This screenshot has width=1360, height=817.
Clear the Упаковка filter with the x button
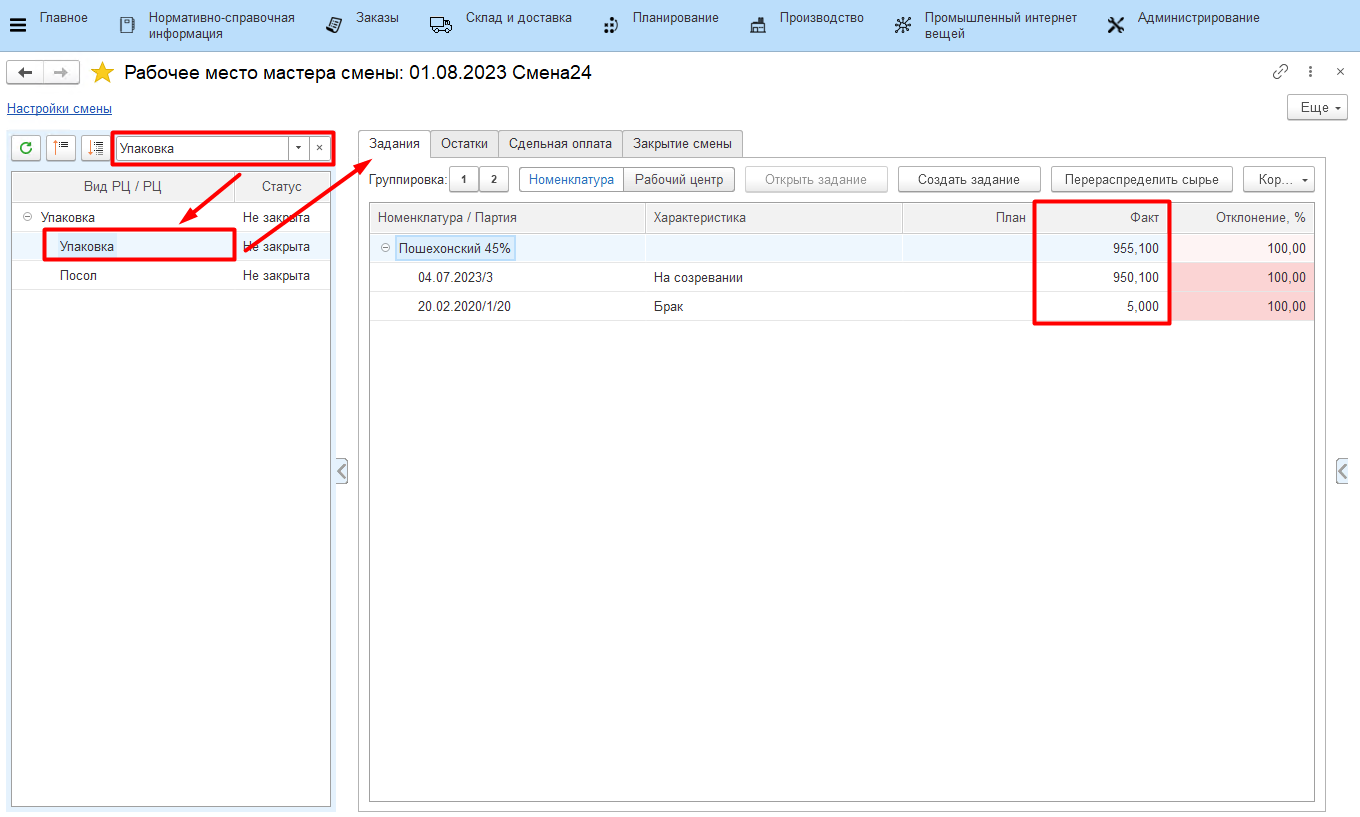(x=320, y=148)
